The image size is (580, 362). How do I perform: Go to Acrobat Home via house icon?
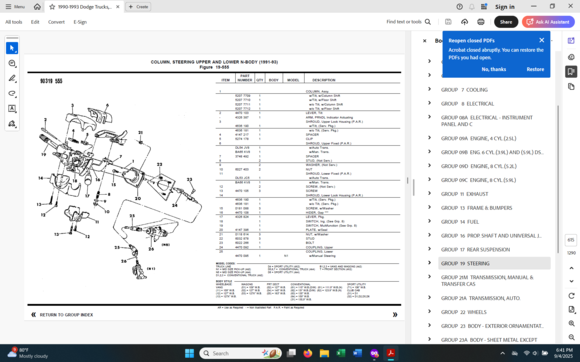[x=37, y=7]
